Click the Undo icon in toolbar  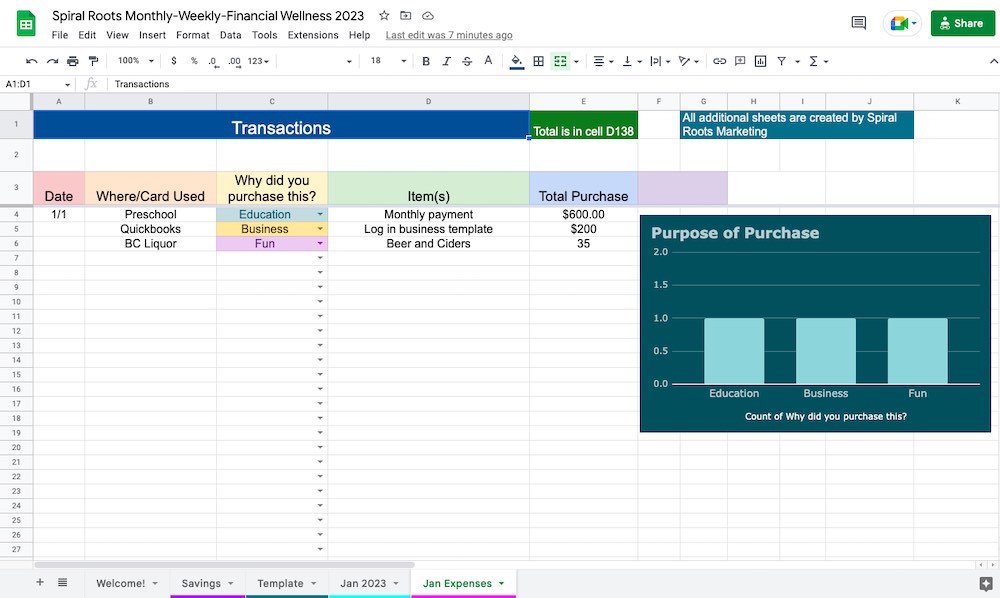point(32,61)
